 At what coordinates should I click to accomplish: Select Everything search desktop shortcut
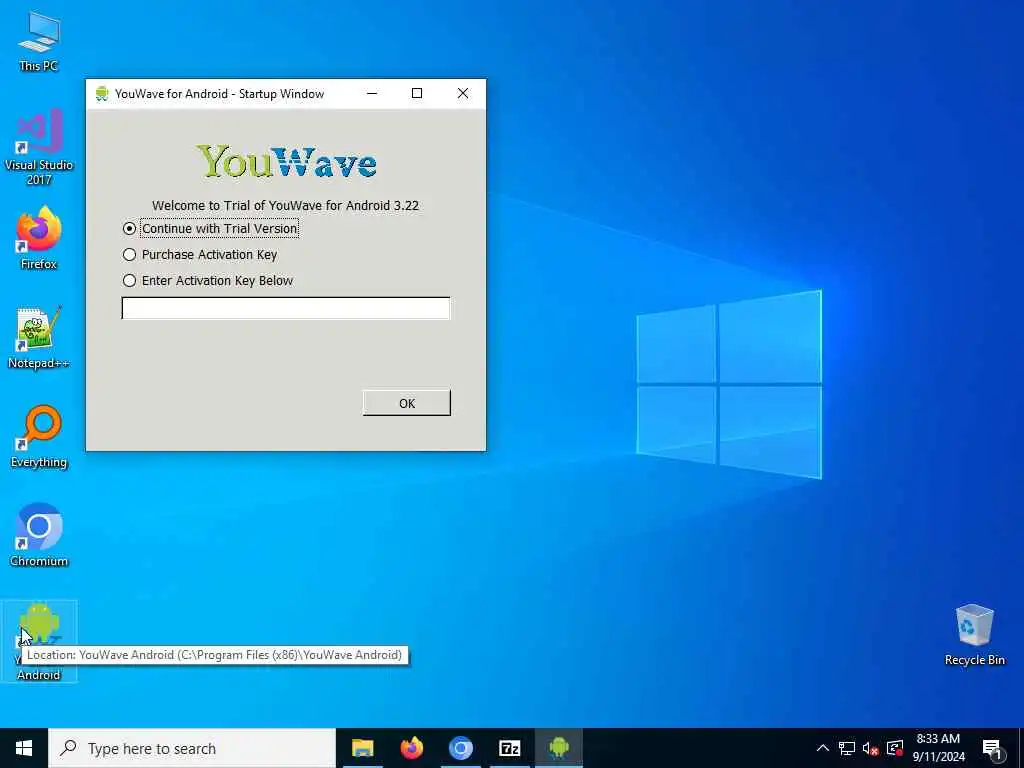[39, 437]
